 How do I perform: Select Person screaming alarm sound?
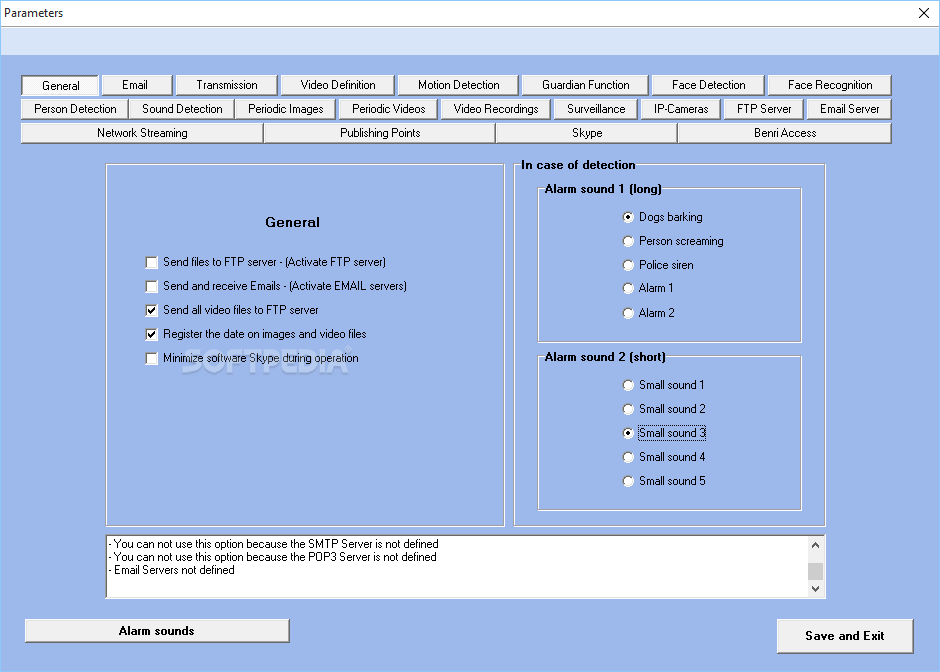pyautogui.click(x=628, y=241)
